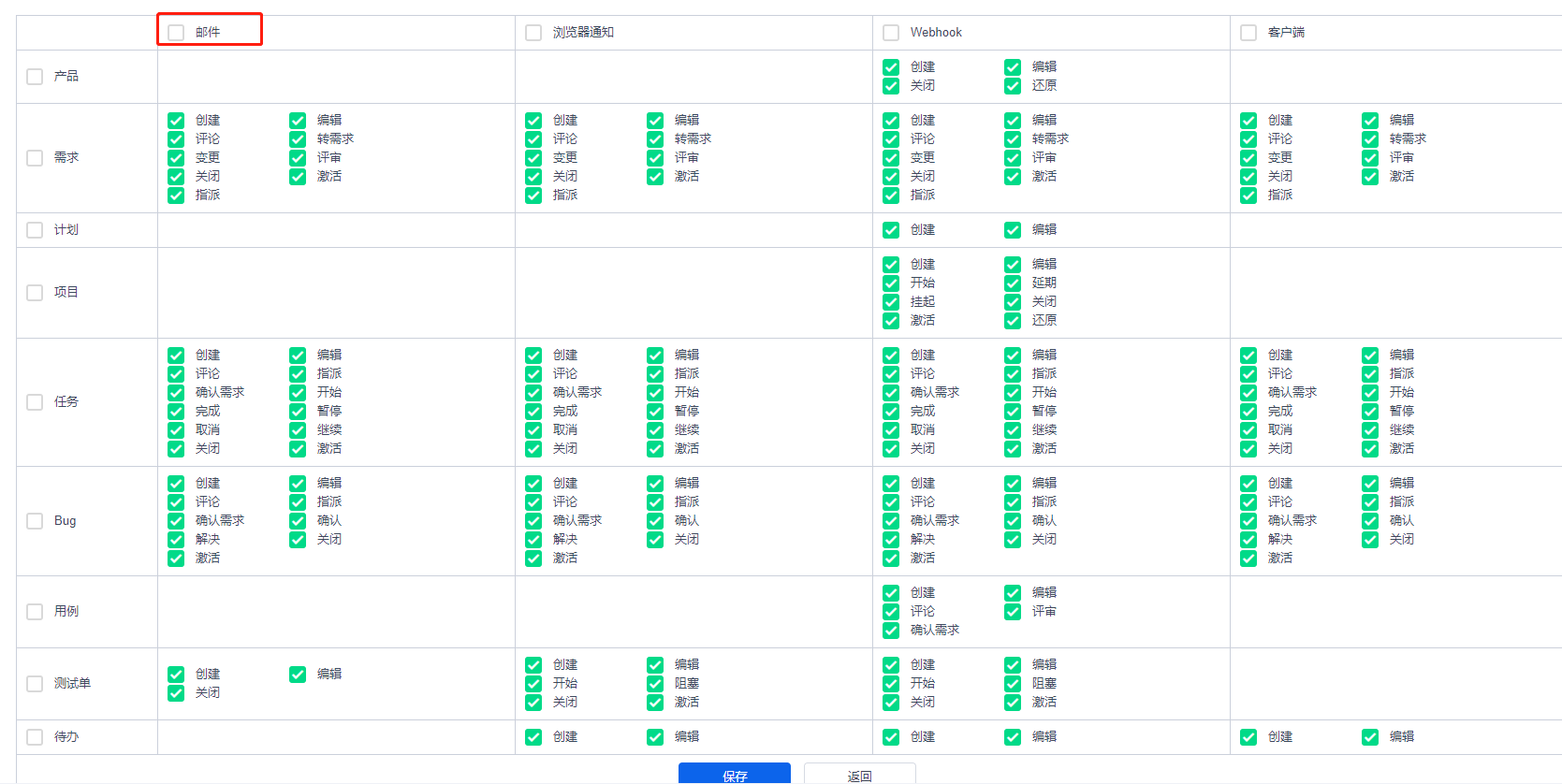Uncheck 任务 Webhook 开始
Viewport: 1562px width, 784px height.
[x=1013, y=393]
